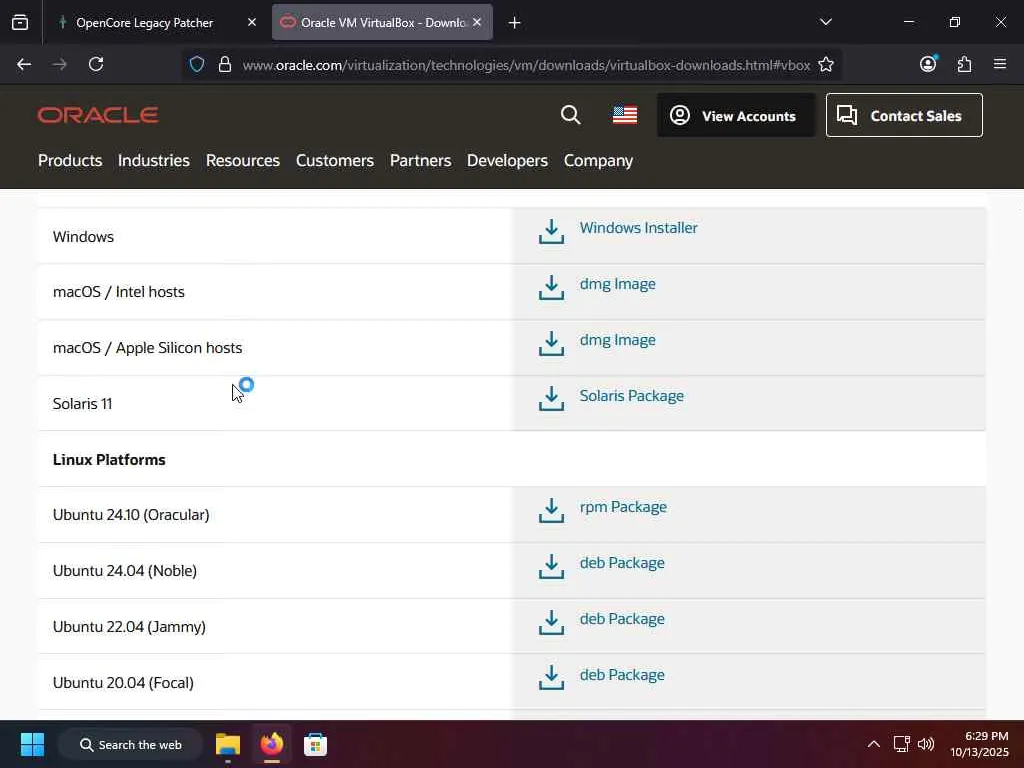Viewport: 1024px width, 768px height.
Task: Open Firefox View icon at top left
Action: point(20,22)
